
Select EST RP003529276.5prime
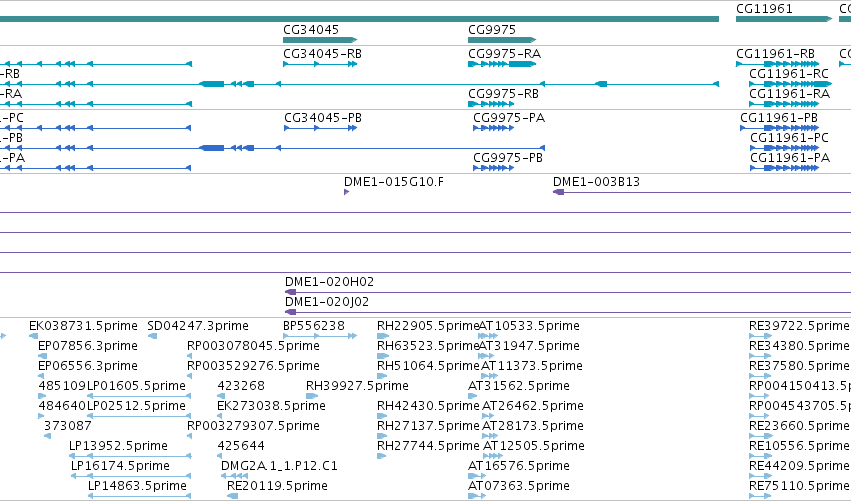point(253,366)
